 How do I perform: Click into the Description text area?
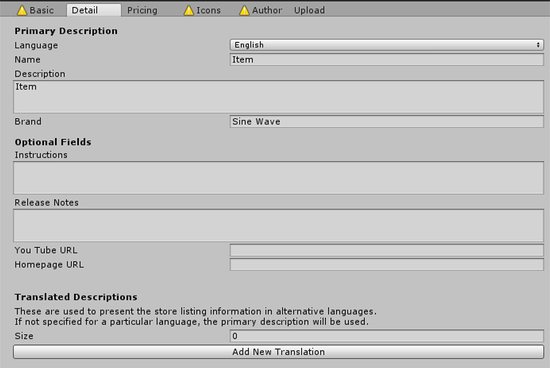[x=279, y=96]
